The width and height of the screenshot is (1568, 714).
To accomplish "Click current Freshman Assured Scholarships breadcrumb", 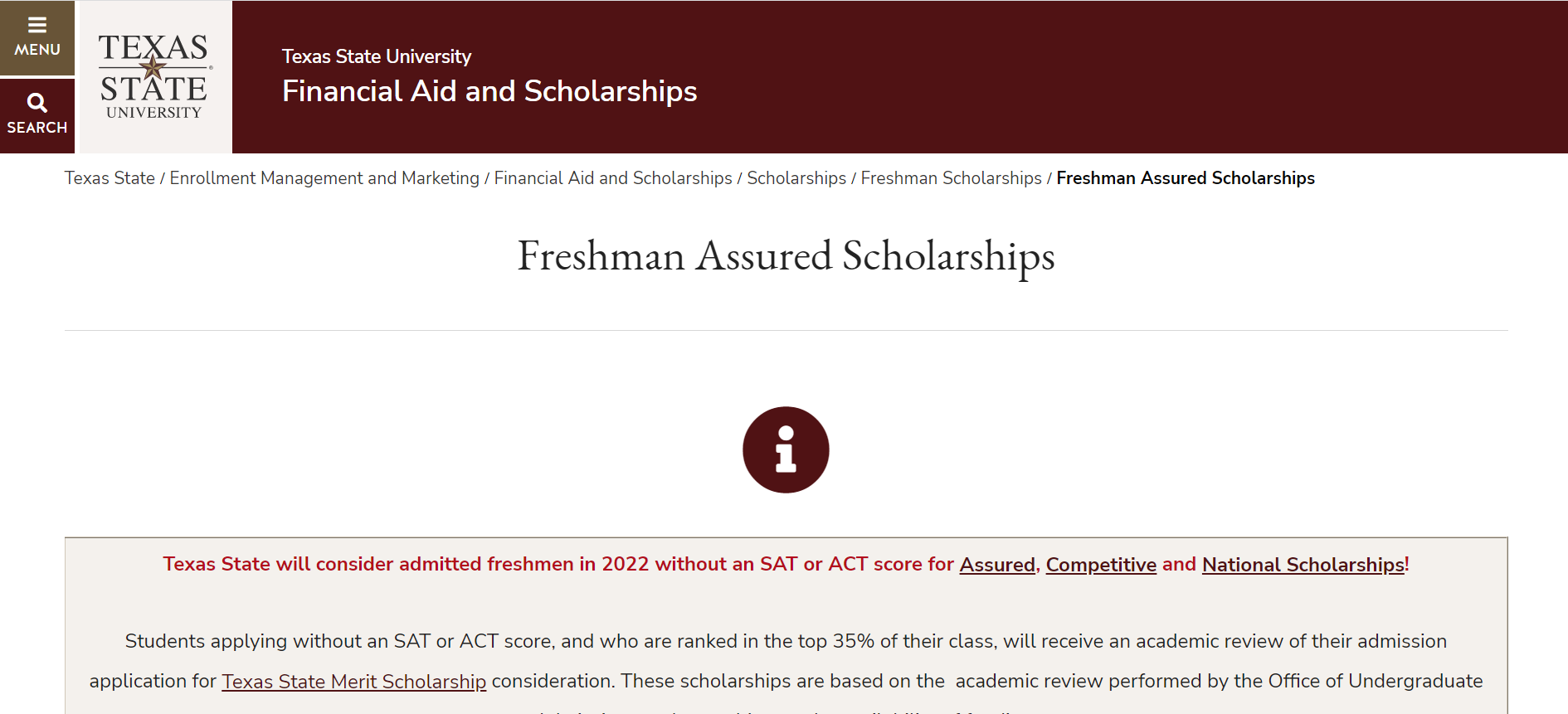I will pyautogui.click(x=1186, y=178).
